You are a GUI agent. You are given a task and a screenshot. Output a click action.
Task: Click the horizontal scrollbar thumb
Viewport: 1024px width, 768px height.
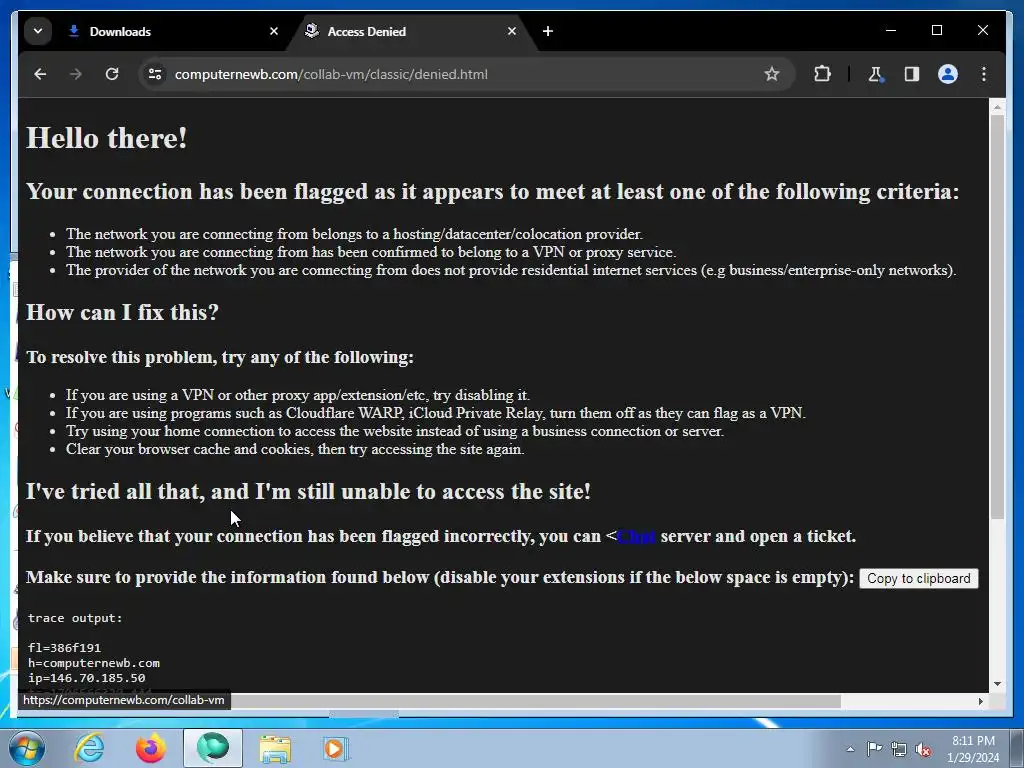click(x=536, y=701)
